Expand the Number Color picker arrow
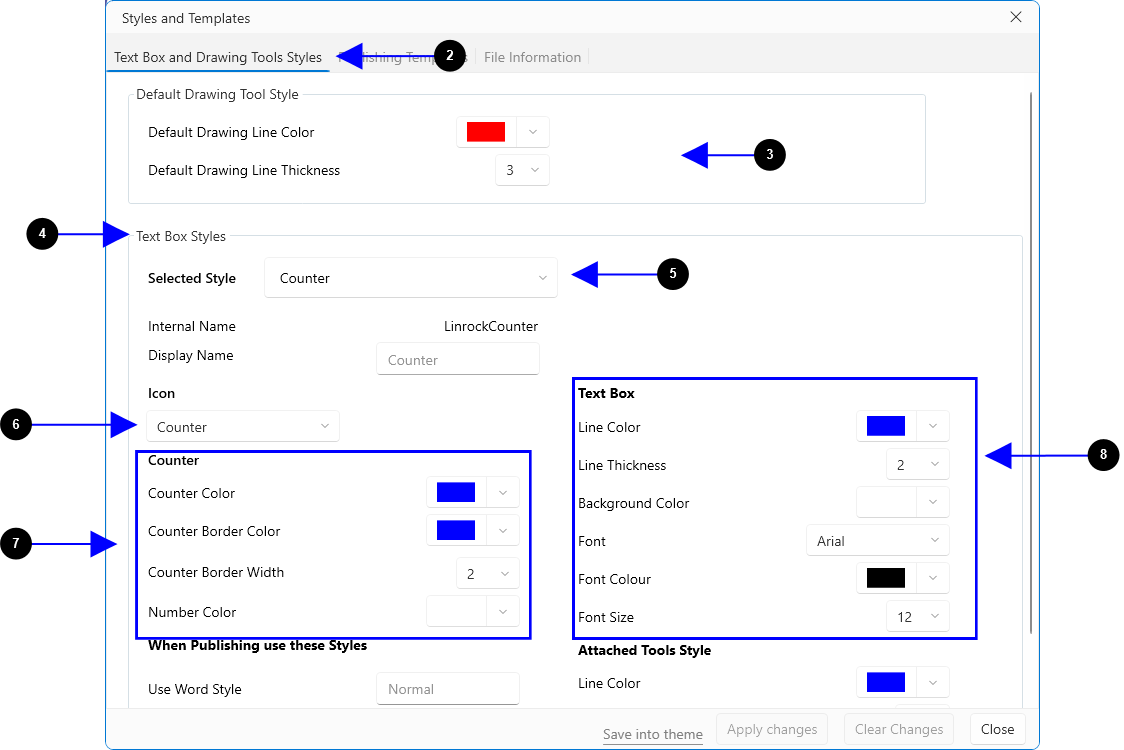Image resolution: width=1124 pixels, height=750 pixels. 503,612
